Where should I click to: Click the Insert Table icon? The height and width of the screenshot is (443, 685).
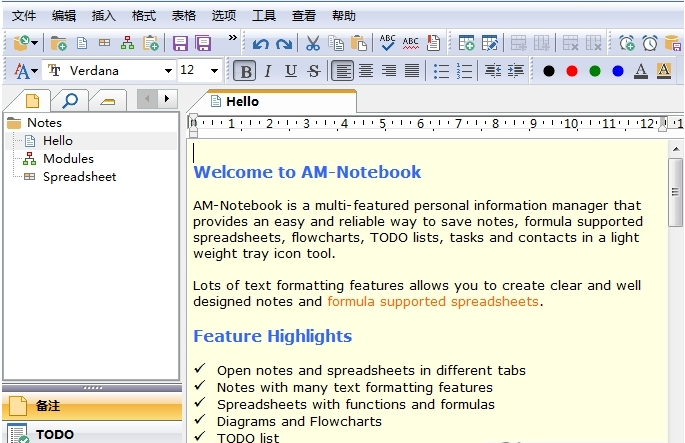pos(466,43)
